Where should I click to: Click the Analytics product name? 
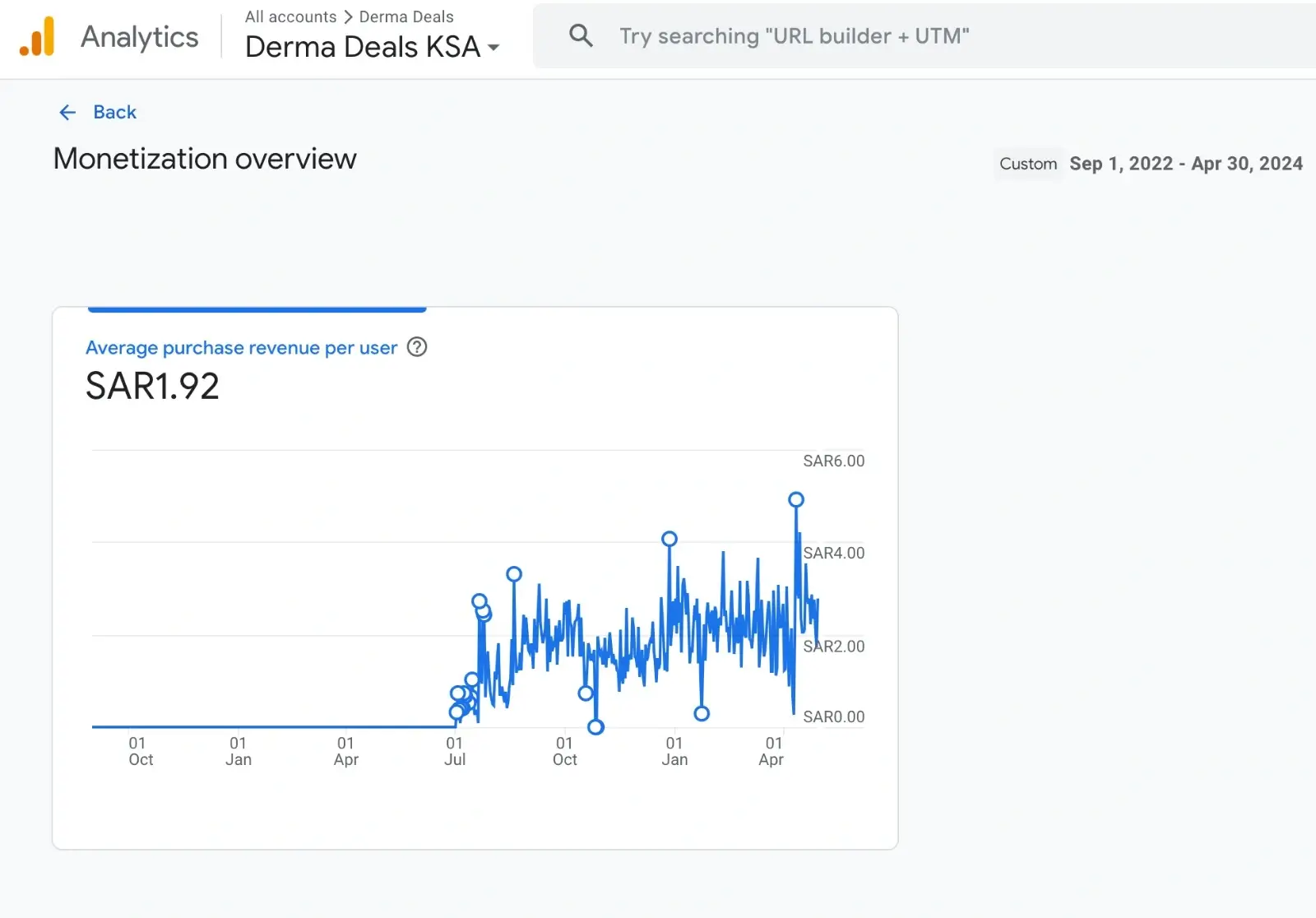140,37
